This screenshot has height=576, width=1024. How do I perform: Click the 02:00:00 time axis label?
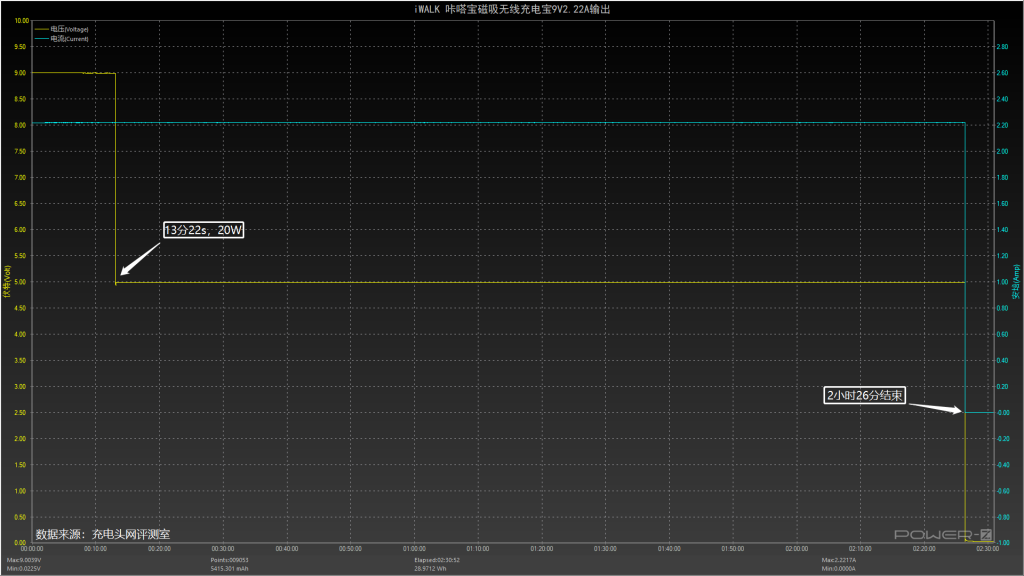click(796, 549)
